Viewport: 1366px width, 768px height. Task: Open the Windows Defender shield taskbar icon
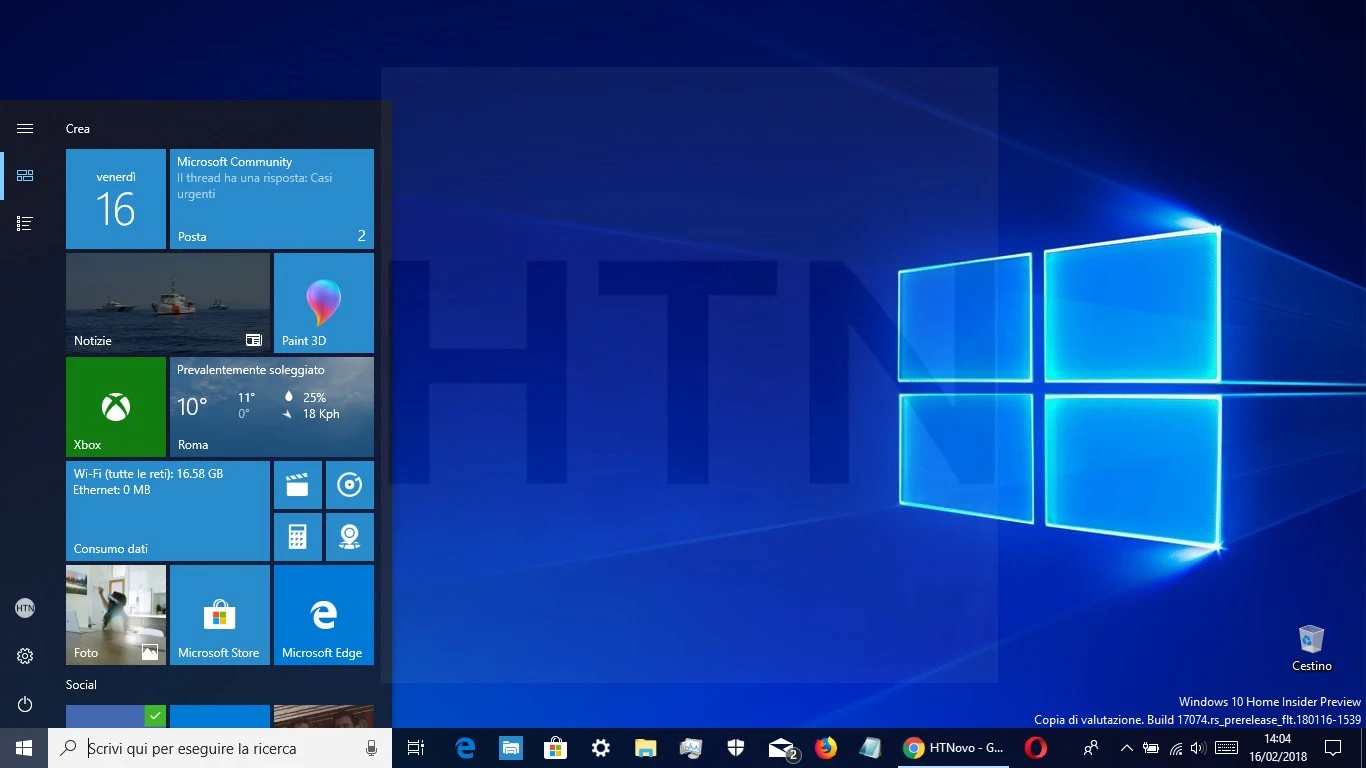(736, 748)
